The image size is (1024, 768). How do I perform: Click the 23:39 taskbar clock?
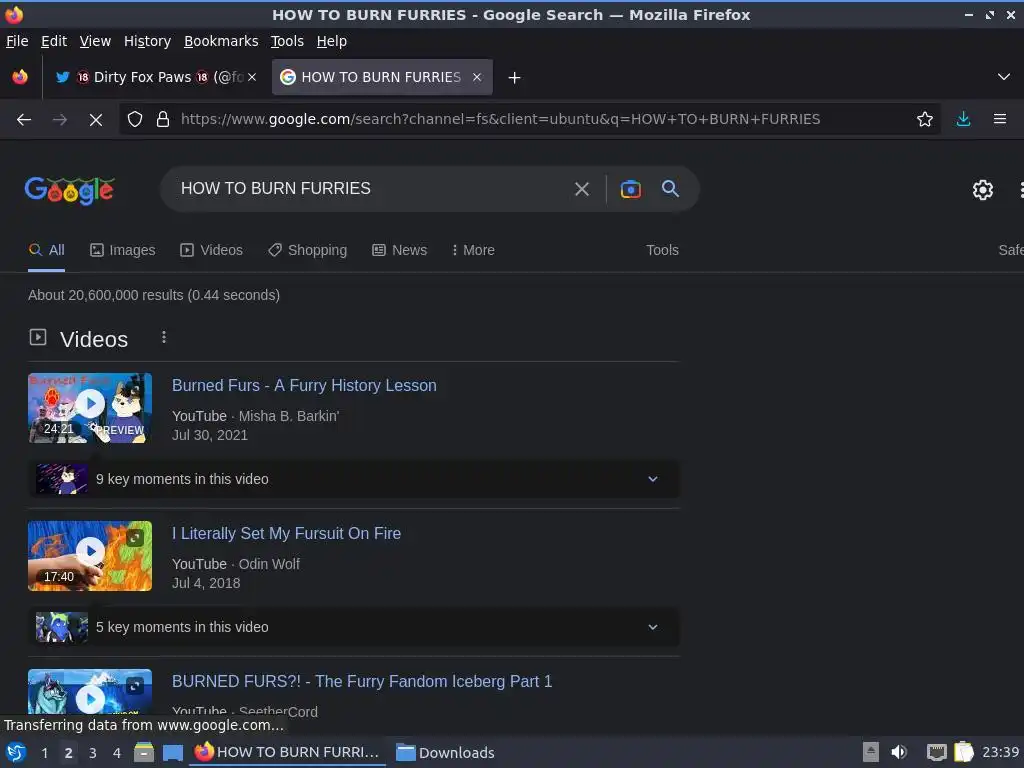[1000, 752]
